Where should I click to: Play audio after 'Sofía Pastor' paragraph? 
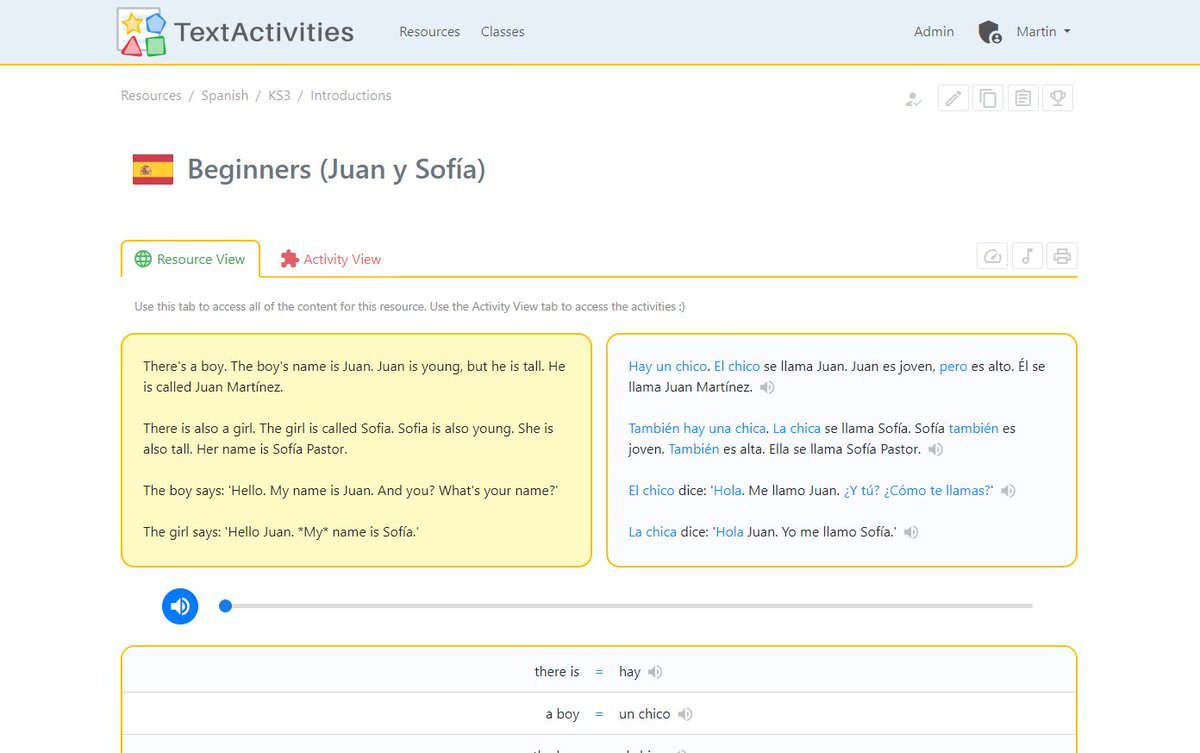click(935, 450)
